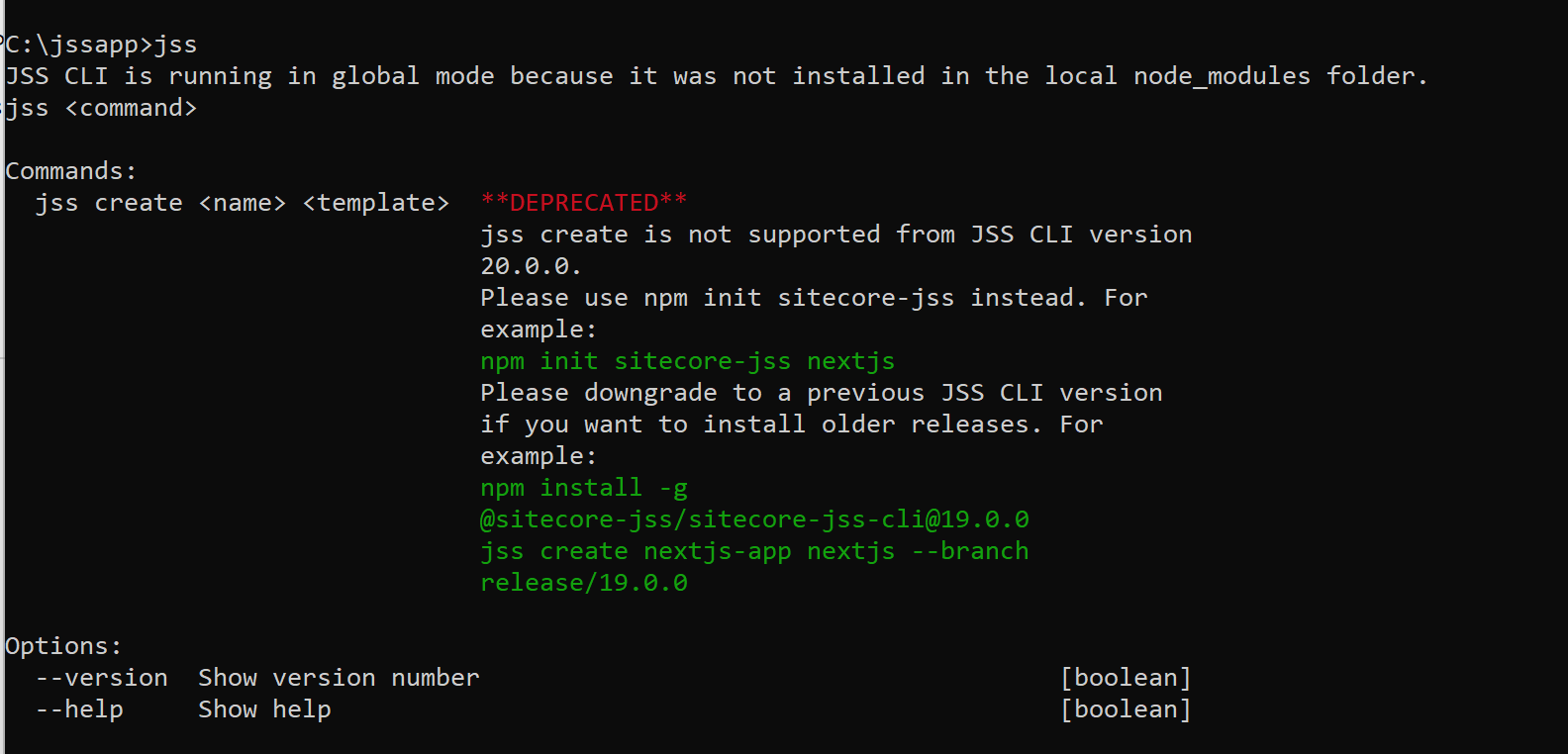Click the '--help' option flag
1568x754 pixels.
click(80, 709)
